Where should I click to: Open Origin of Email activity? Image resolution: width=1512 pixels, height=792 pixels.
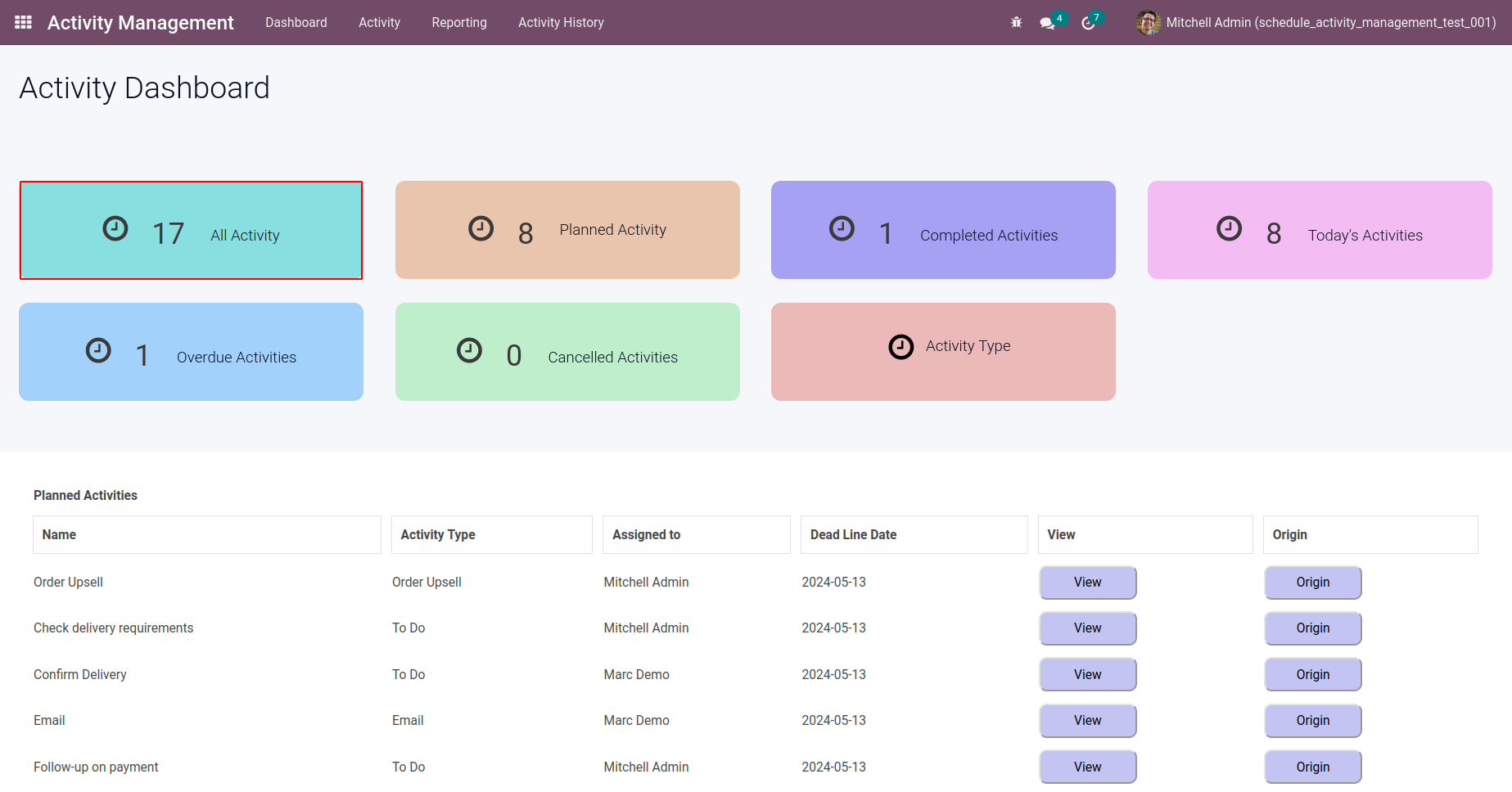coord(1313,721)
